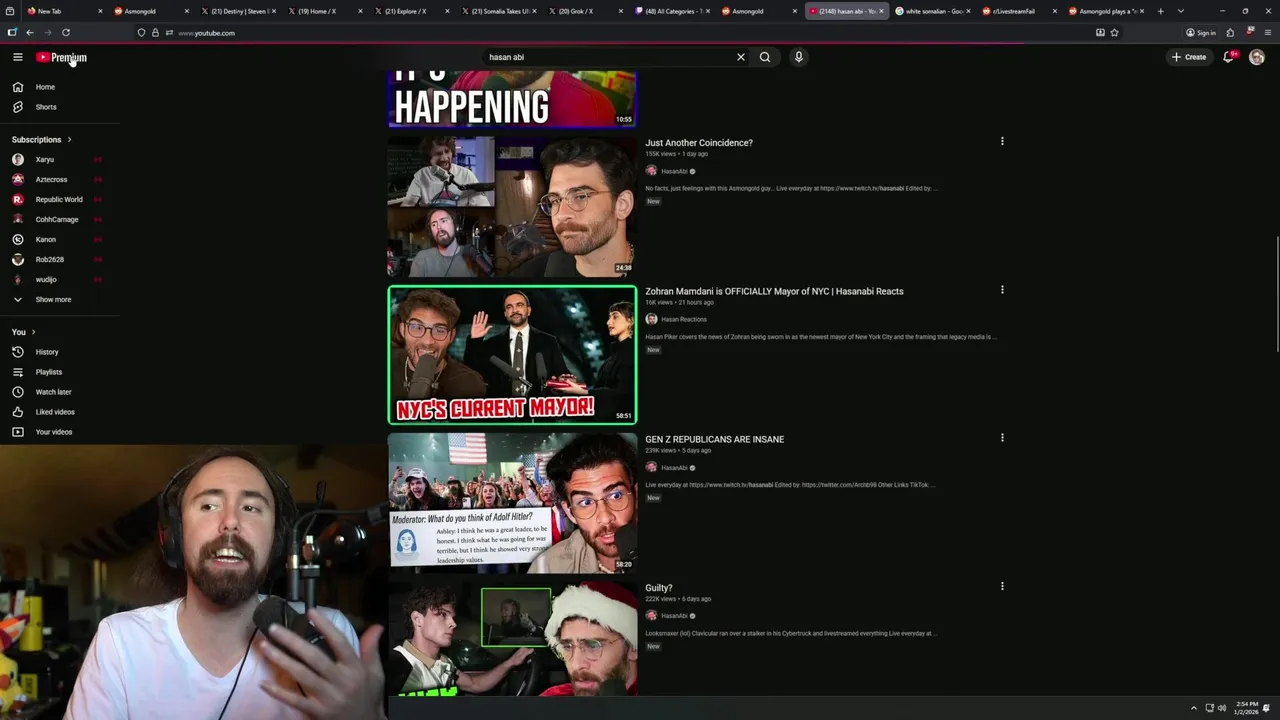This screenshot has width=1280, height=720.
Task: Open title GEN Z REPUBLICANS ARE INSANE
Action: [715, 439]
